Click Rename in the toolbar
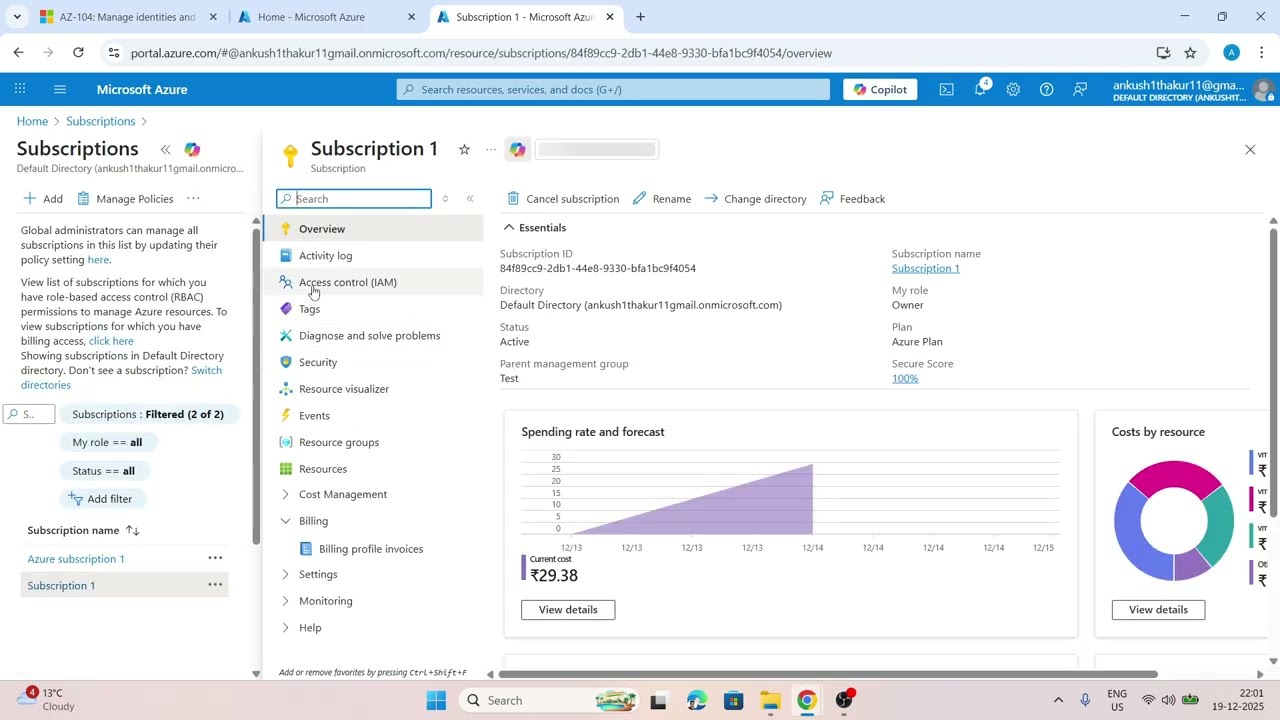This screenshot has width=1280, height=720. coord(662,199)
